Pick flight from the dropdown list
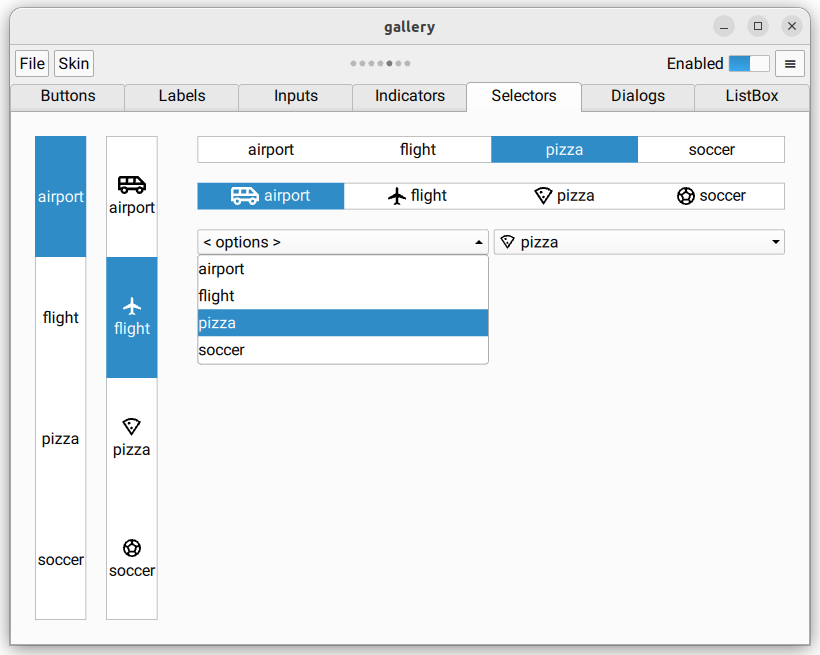 343,296
